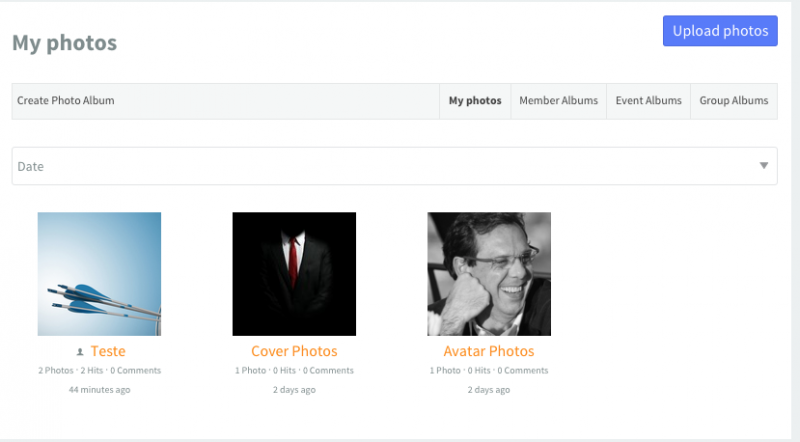Click the 44 minutes ago timestamp
This screenshot has height=442, width=800.
click(99, 390)
